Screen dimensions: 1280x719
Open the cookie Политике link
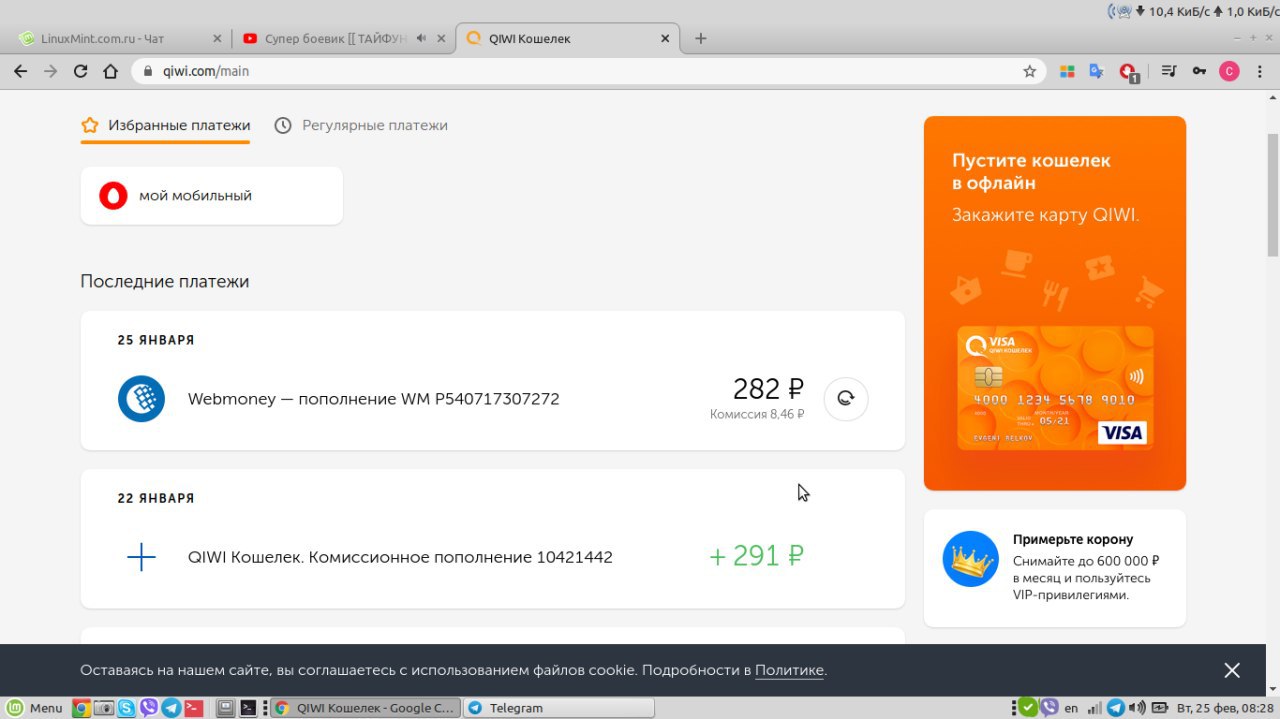click(x=789, y=670)
